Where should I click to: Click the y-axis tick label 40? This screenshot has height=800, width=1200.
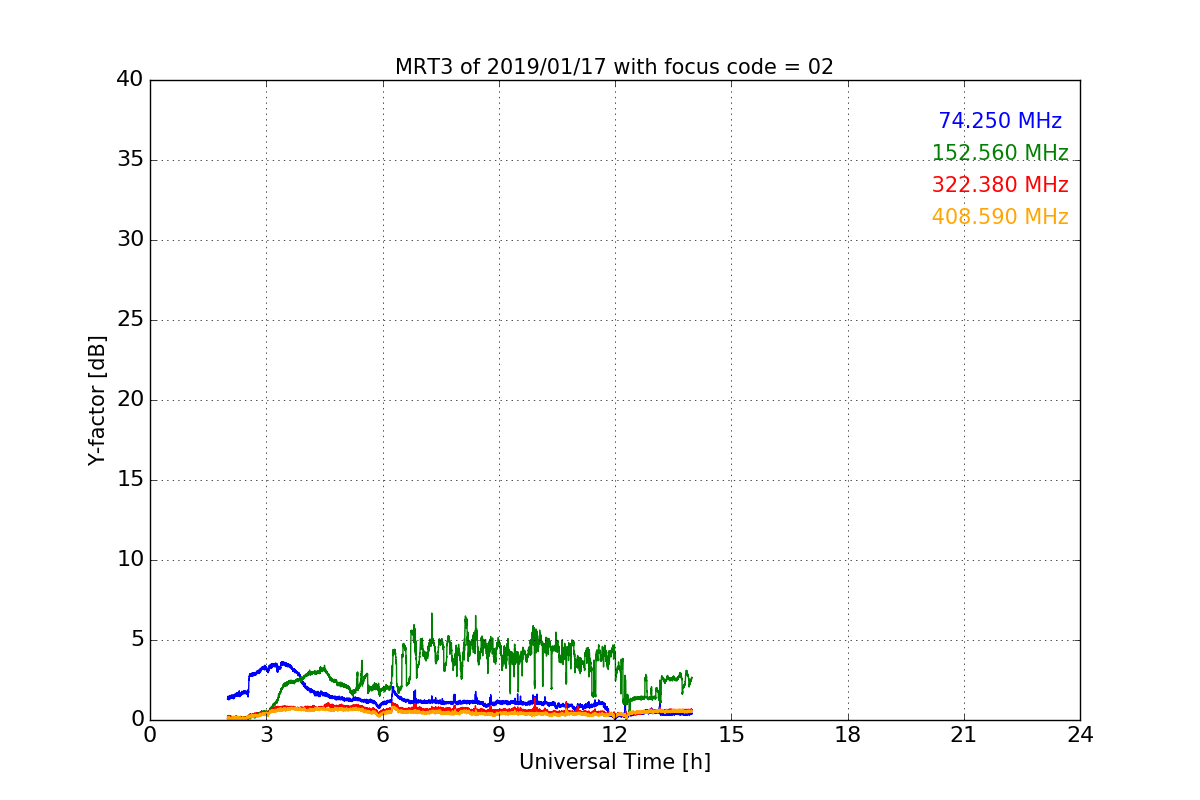click(130, 80)
